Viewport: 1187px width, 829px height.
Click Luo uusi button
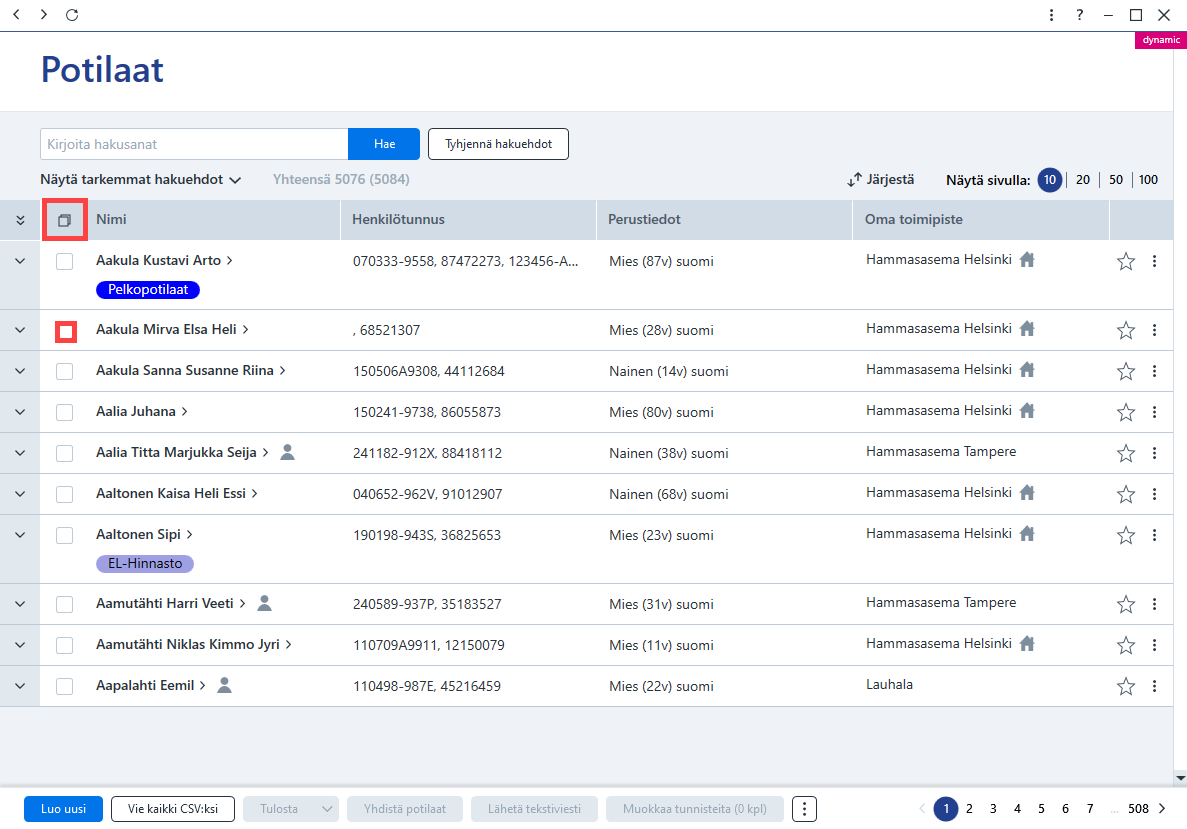tap(63, 809)
